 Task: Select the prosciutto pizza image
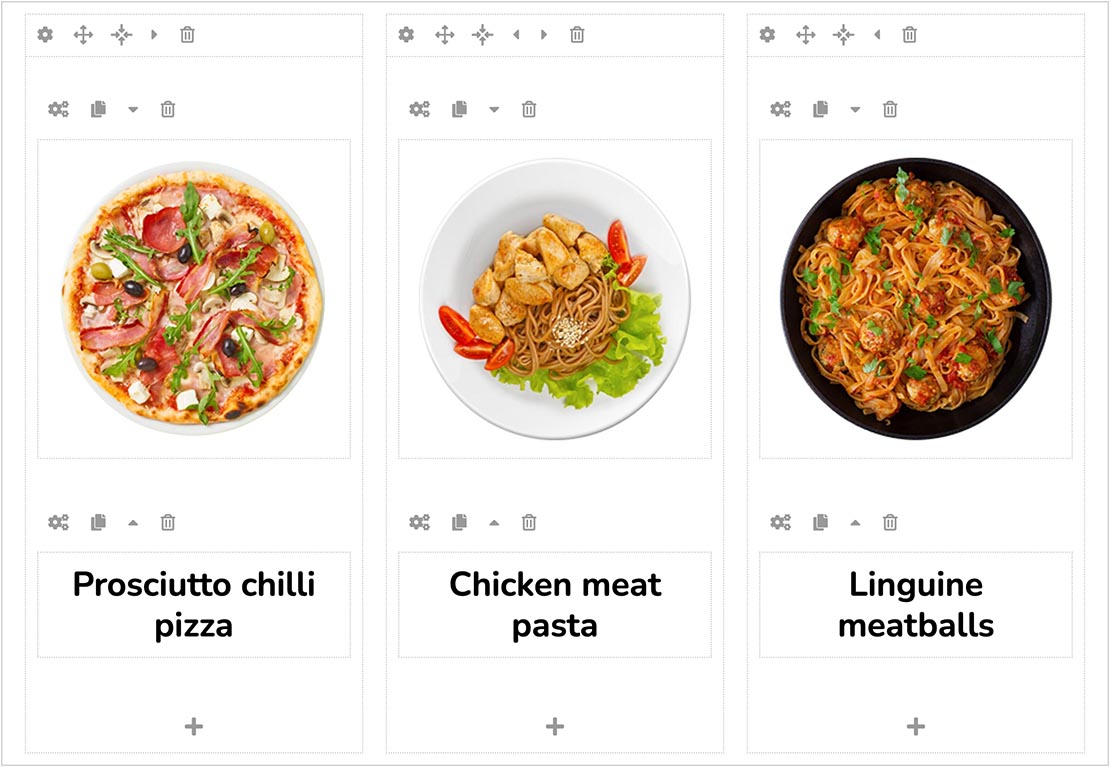pos(193,298)
